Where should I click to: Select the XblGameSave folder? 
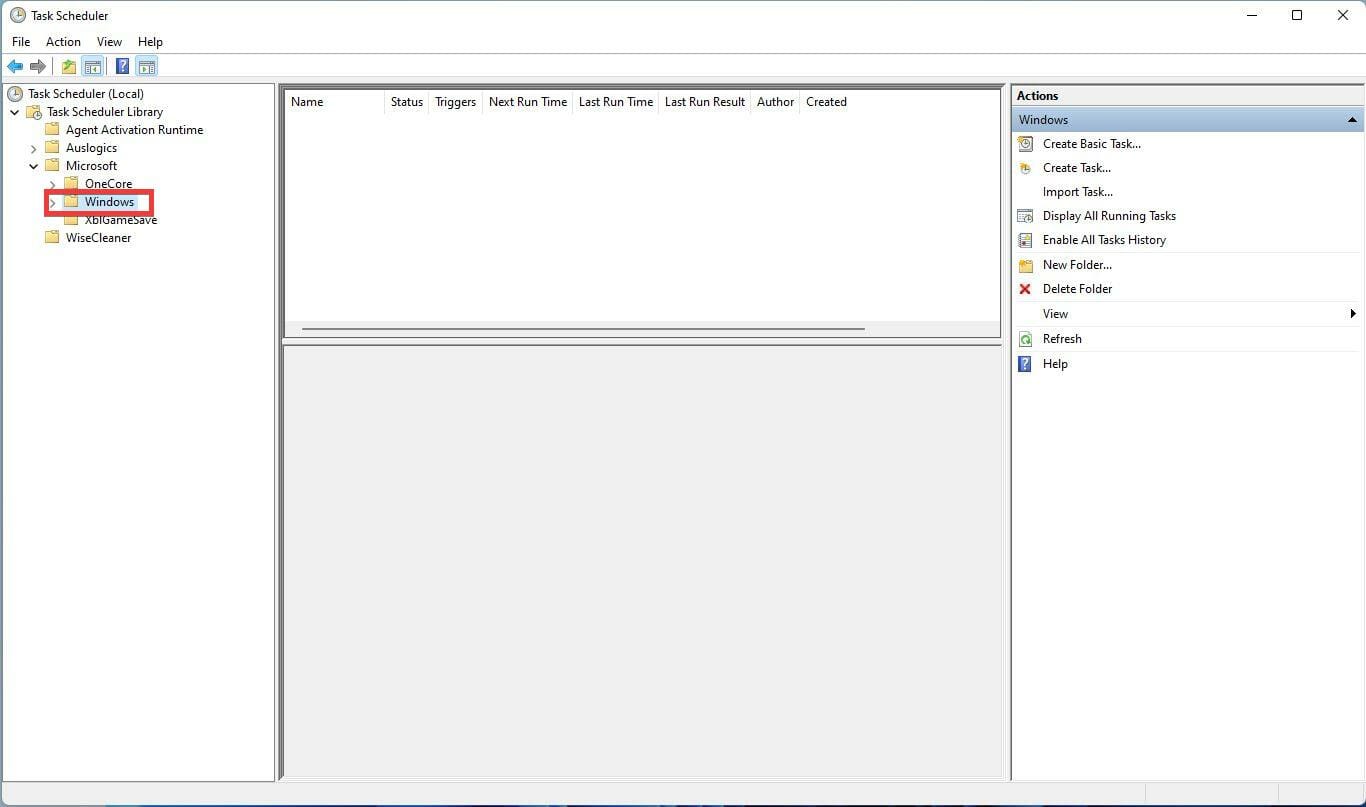pyautogui.click(x=121, y=220)
